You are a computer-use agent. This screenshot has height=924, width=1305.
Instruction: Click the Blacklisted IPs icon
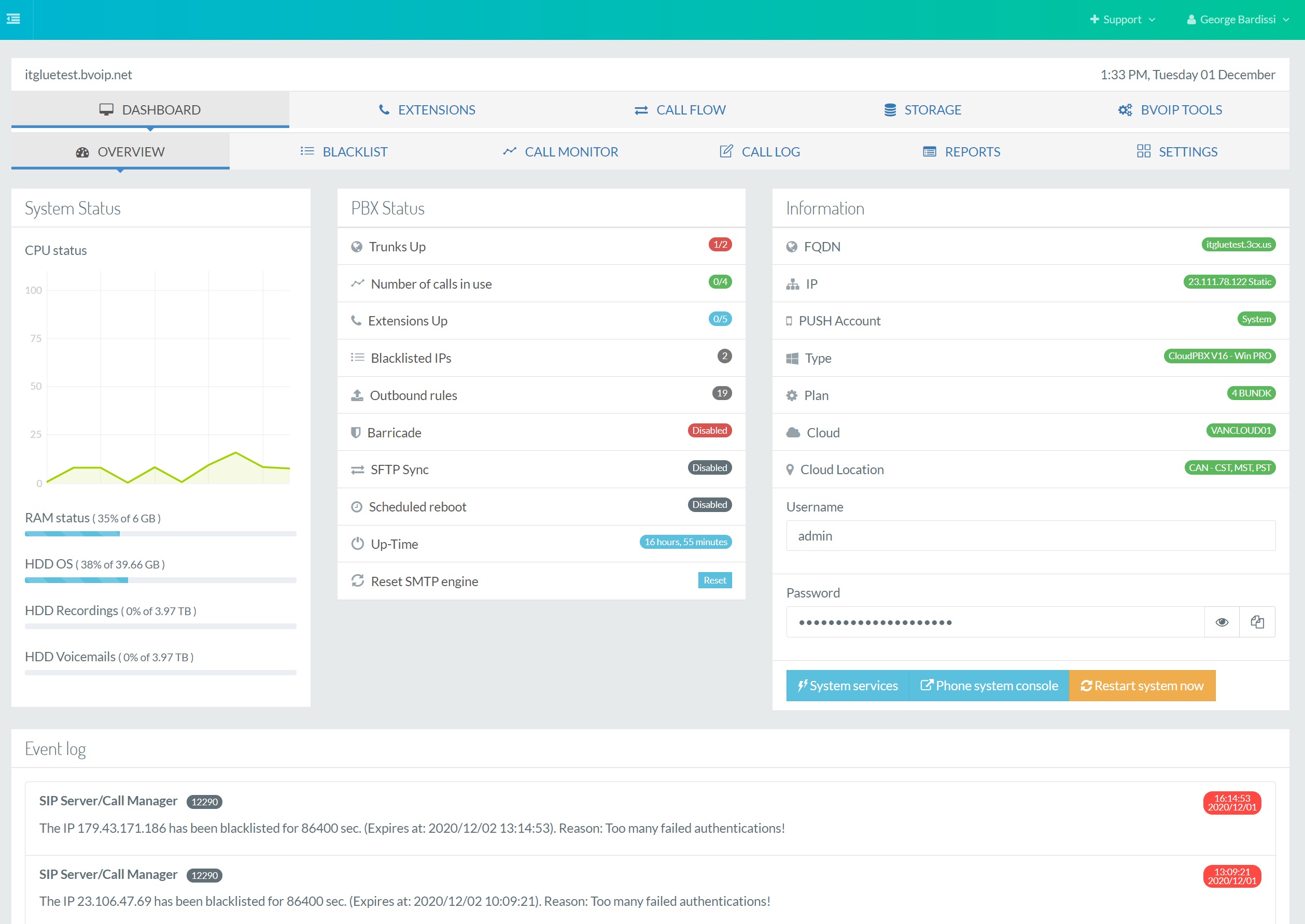click(x=357, y=358)
